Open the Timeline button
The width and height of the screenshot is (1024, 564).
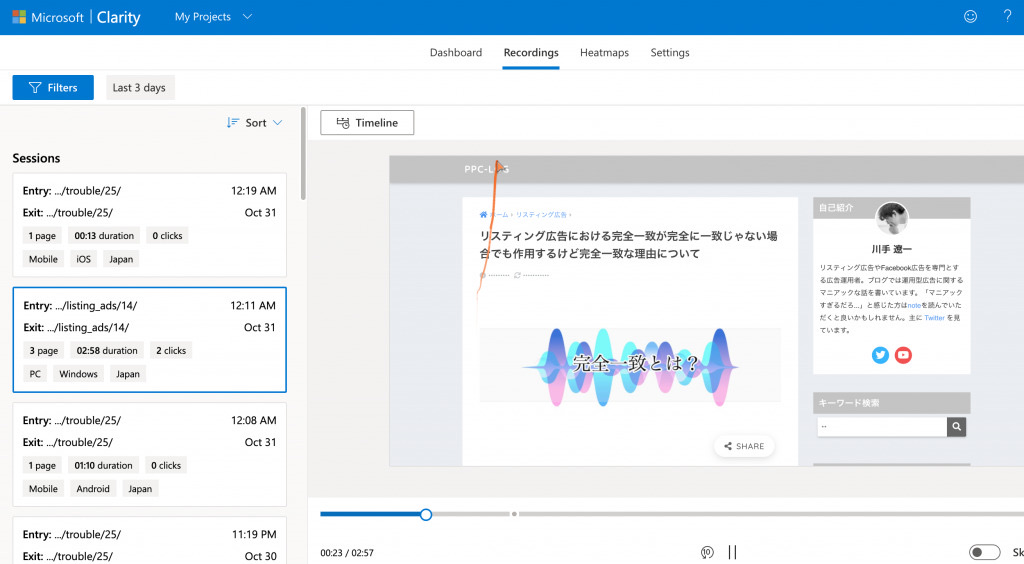coord(367,123)
